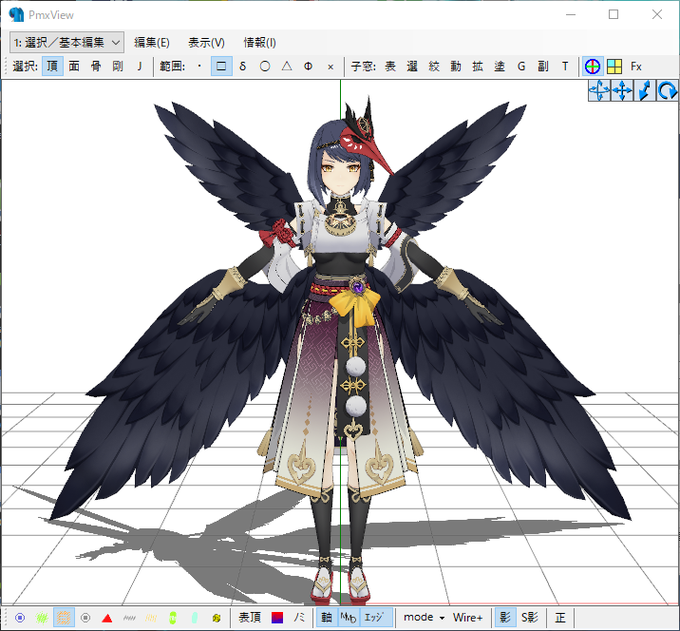680x631 pixels.
Task: Select face (面) selection mode
Action: pos(74,66)
